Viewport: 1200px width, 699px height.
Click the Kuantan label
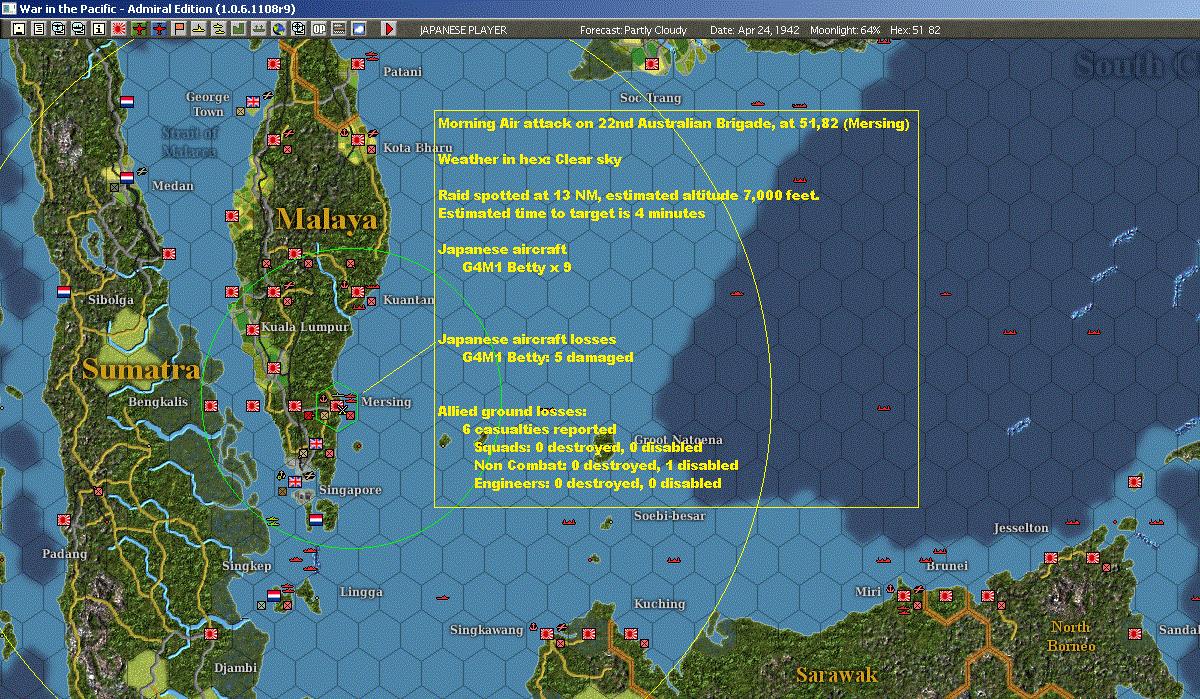(x=409, y=300)
